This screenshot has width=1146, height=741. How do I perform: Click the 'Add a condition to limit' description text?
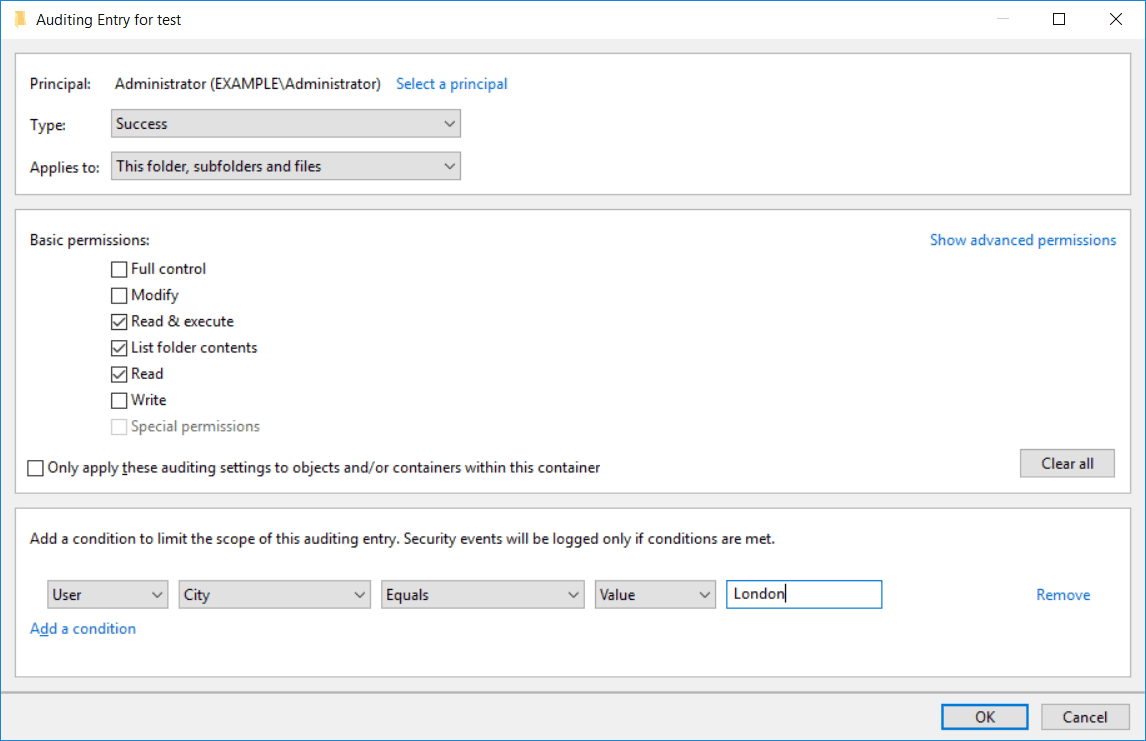pos(402,539)
